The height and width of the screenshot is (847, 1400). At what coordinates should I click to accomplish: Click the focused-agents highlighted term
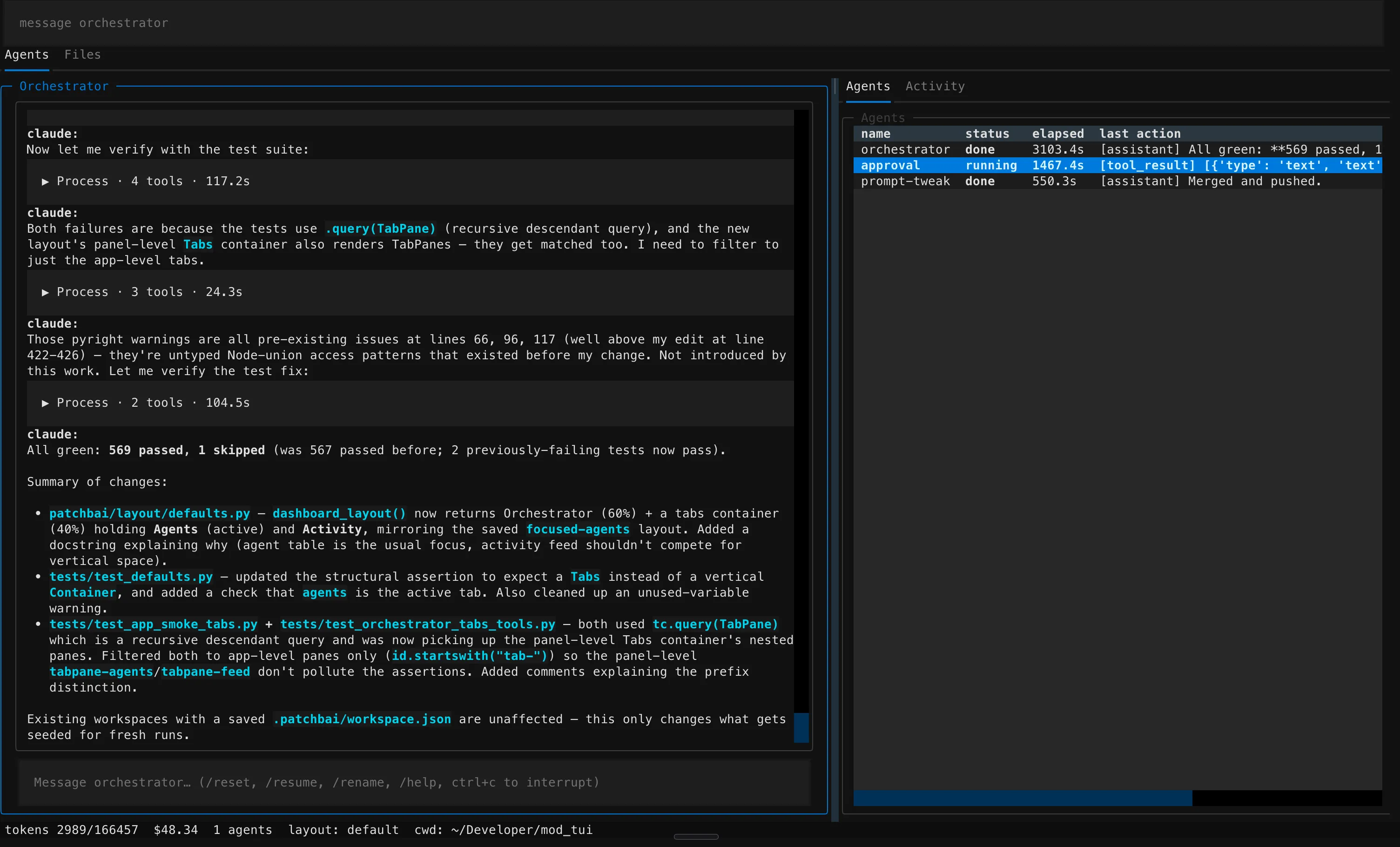coord(577,530)
